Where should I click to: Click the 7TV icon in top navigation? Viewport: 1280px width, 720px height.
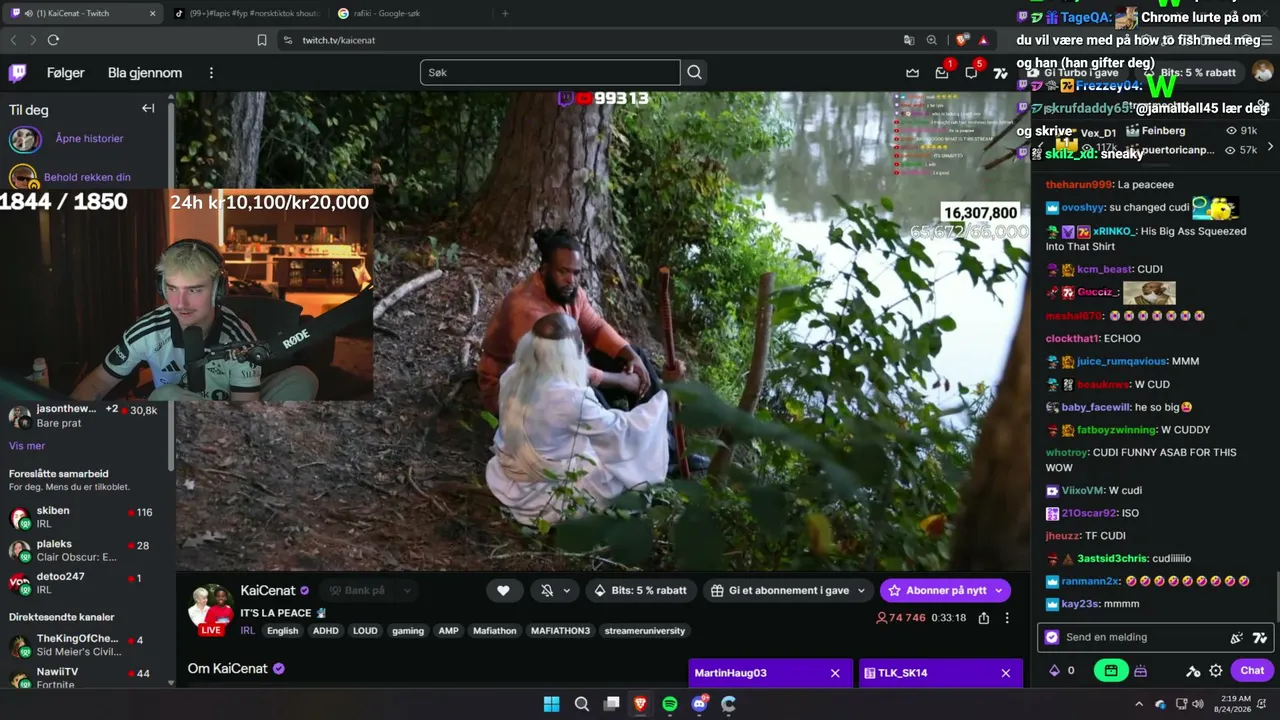pyautogui.click(x=1000, y=73)
